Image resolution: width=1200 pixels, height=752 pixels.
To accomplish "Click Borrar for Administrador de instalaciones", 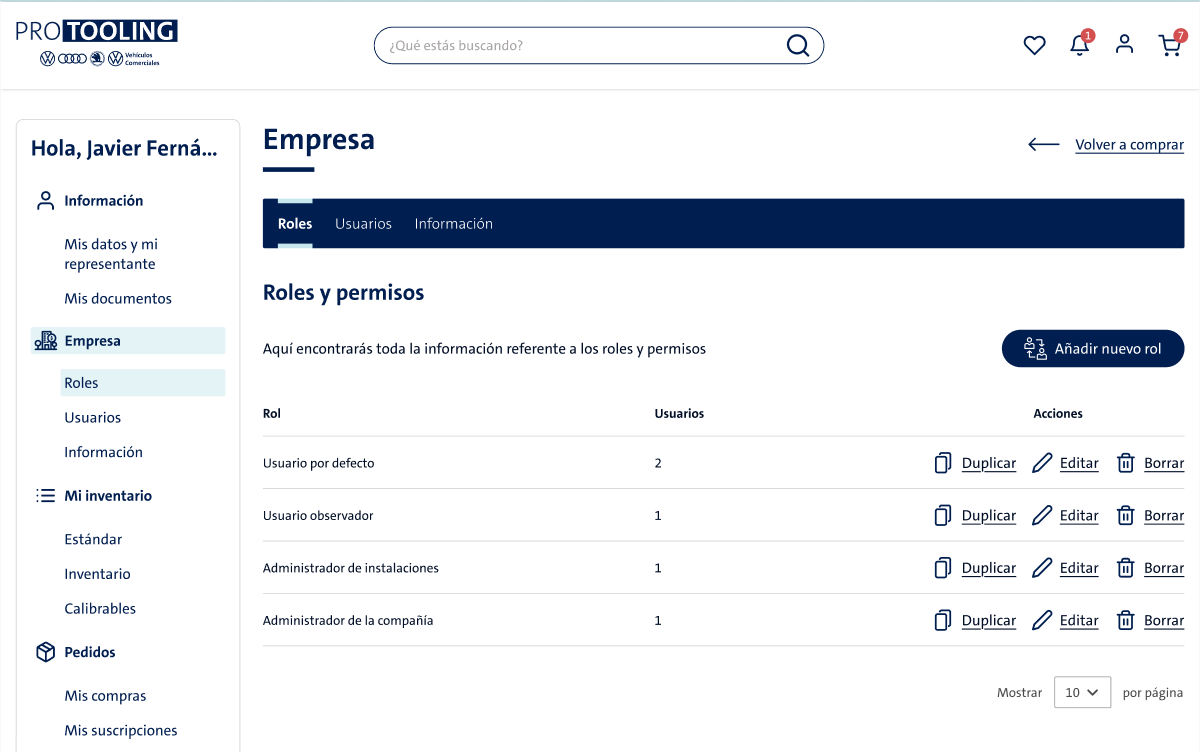I will click(1164, 568).
